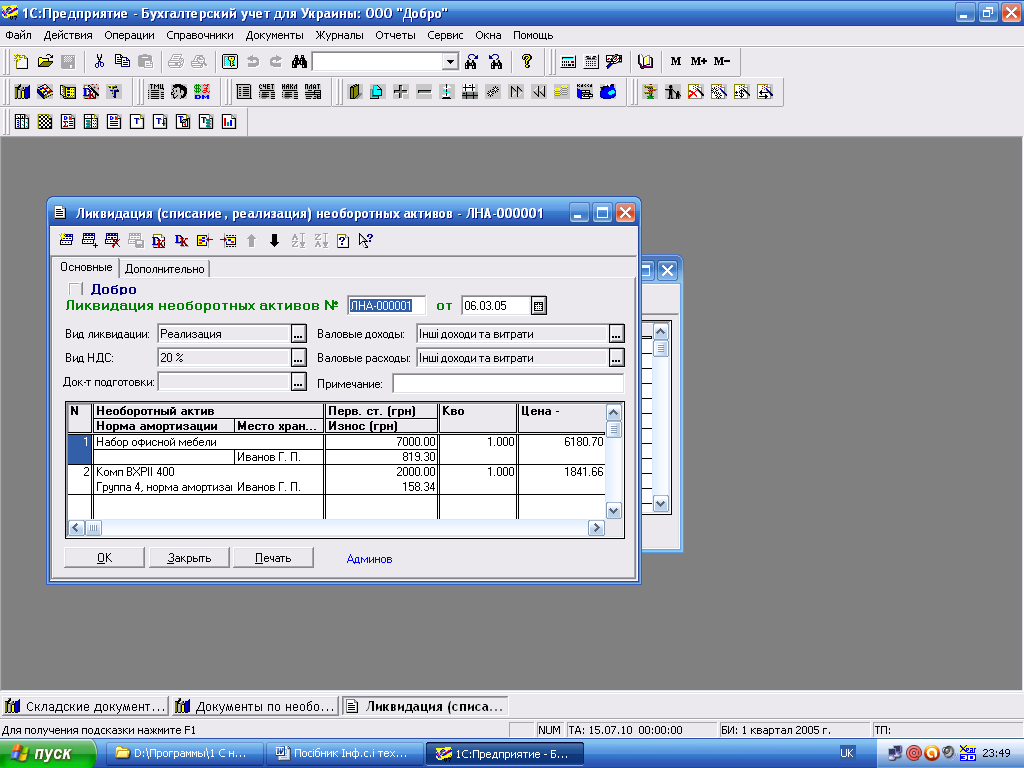The image size is (1024, 768).
Task: Click the yellow question mark Help icon
Action: [526, 61]
